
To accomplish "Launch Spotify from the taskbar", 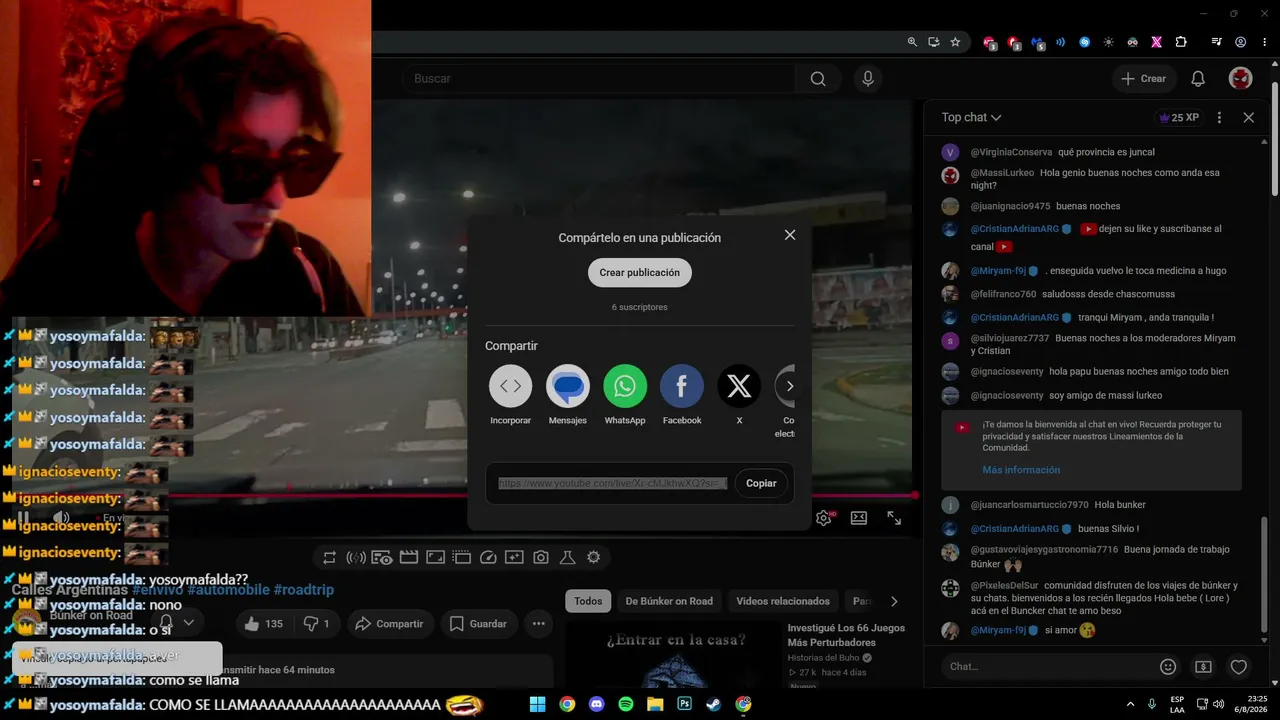I will [626, 704].
